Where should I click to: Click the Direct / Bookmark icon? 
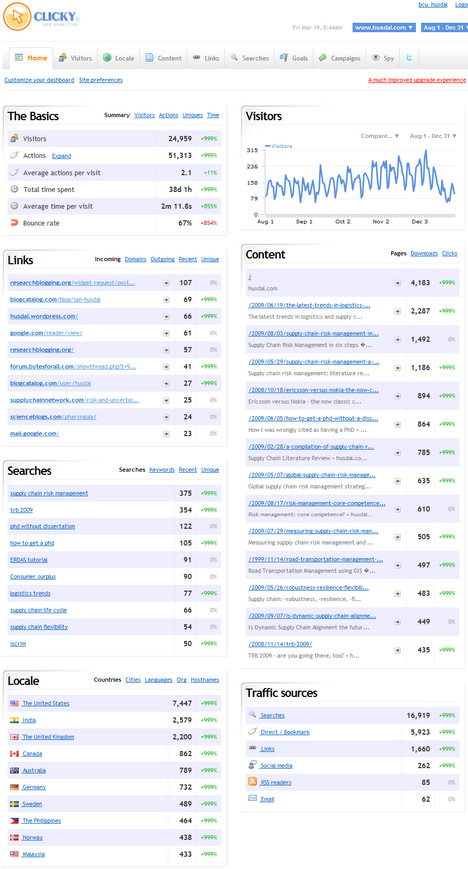coord(252,732)
